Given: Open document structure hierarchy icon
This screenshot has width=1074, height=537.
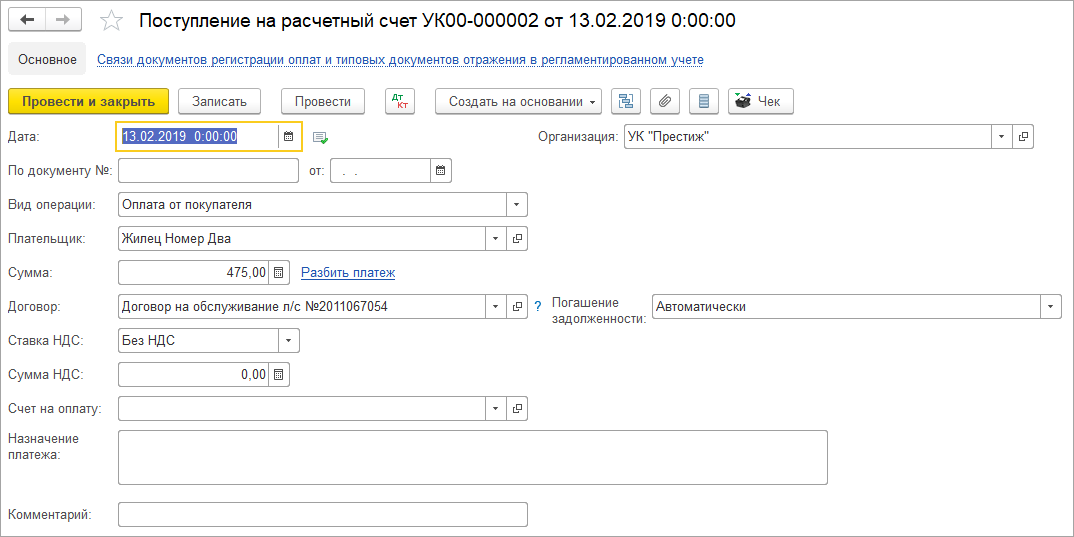Looking at the screenshot, I should [626, 101].
